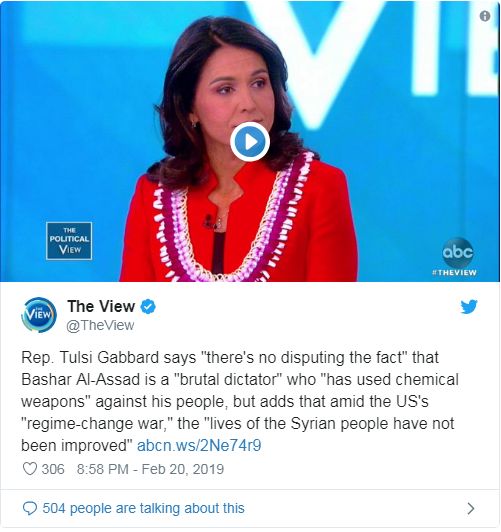Open The View account name
Image resolution: width=501 pixels, height=532 pixels.
click(x=101, y=306)
